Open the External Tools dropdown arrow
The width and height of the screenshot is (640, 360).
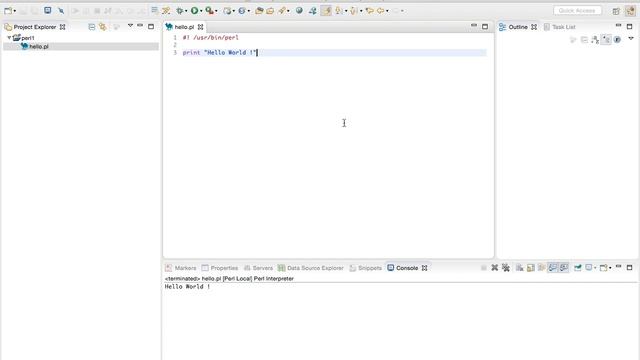[x=216, y=11]
